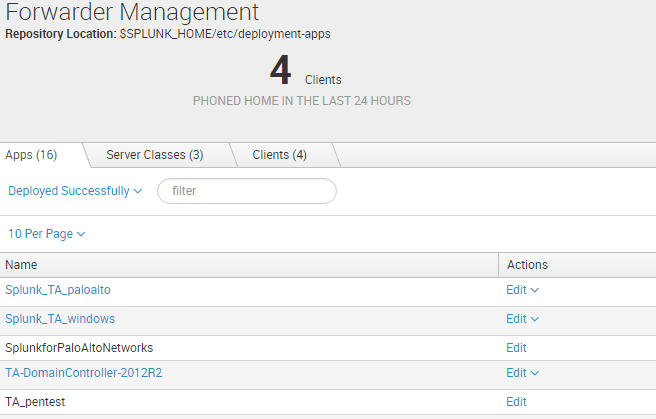Click Edit for SplunkforPaloAltoNetworks

coord(516,348)
